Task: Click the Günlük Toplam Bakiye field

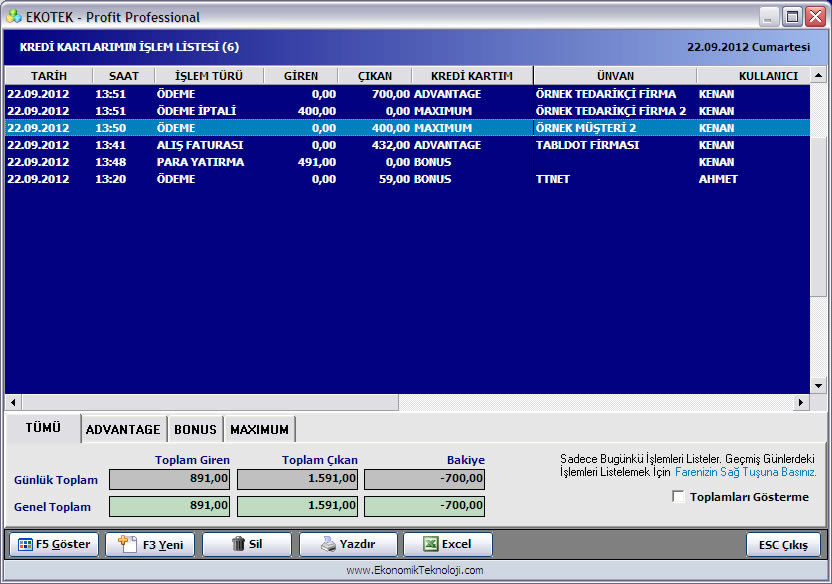Action: (424, 479)
